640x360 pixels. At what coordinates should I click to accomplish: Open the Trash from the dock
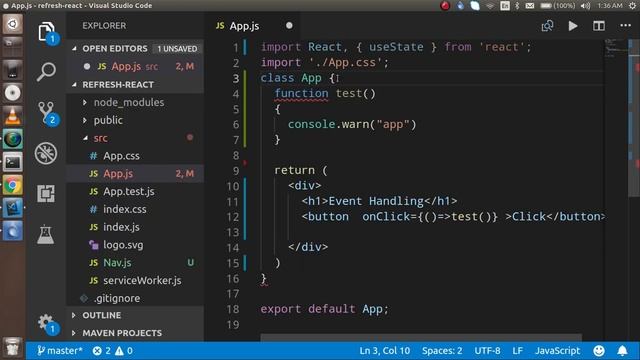[x=13, y=347]
